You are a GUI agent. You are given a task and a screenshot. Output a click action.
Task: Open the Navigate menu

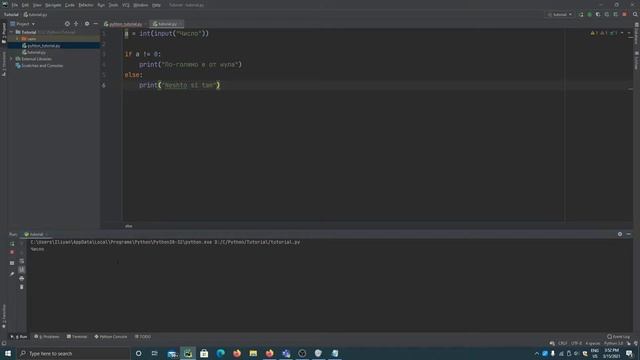point(53,5)
